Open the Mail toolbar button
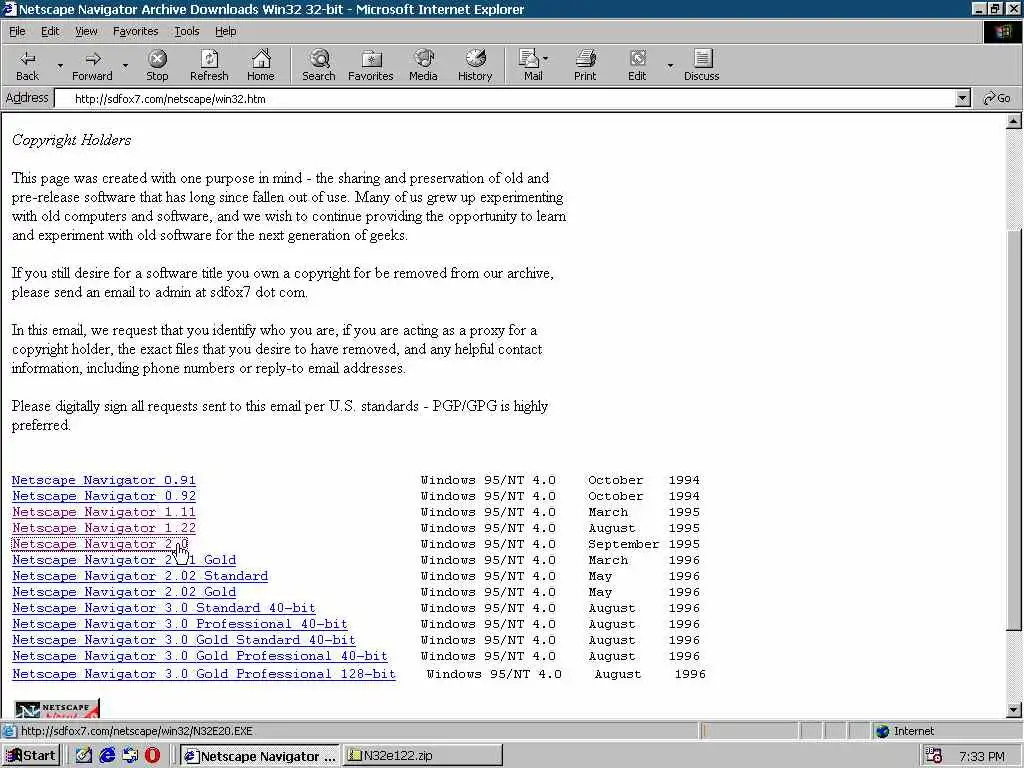Screen dimensions: 1024x768 coord(533,65)
